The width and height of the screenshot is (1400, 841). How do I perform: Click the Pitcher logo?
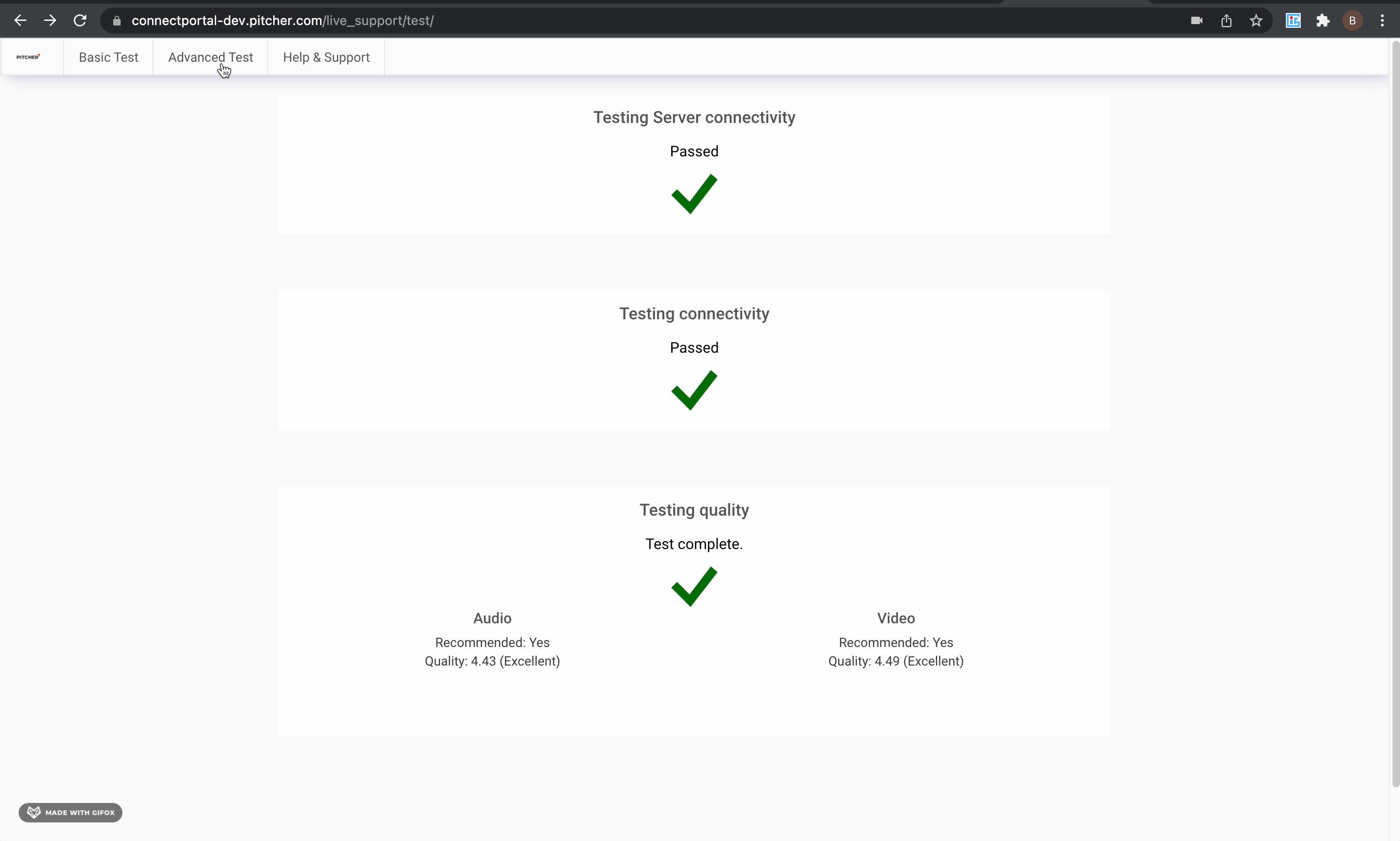tap(28, 57)
